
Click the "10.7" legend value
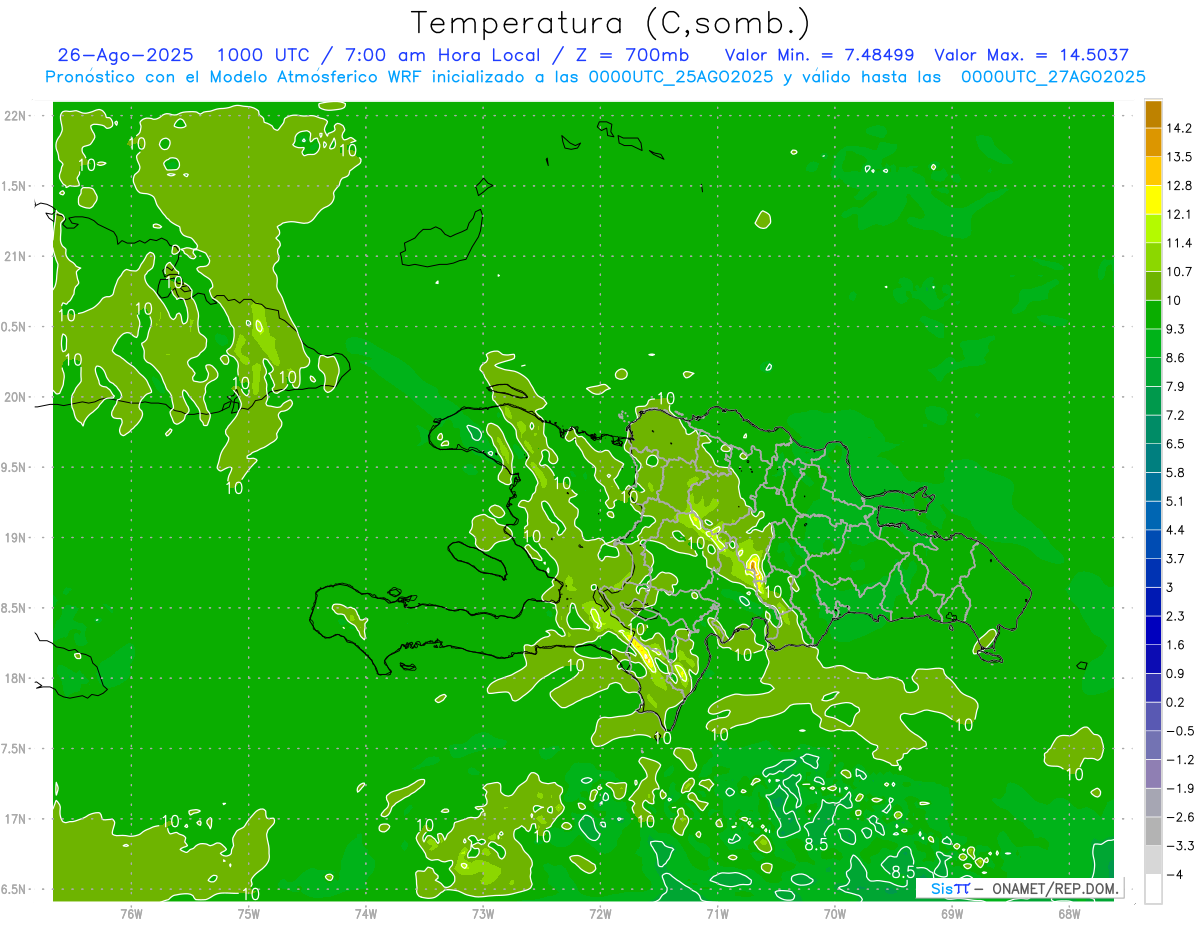(1179, 272)
